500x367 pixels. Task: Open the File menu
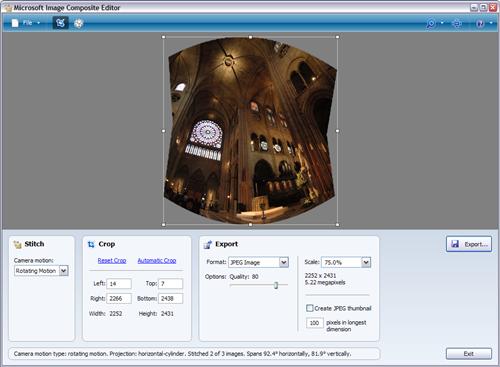(26, 23)
